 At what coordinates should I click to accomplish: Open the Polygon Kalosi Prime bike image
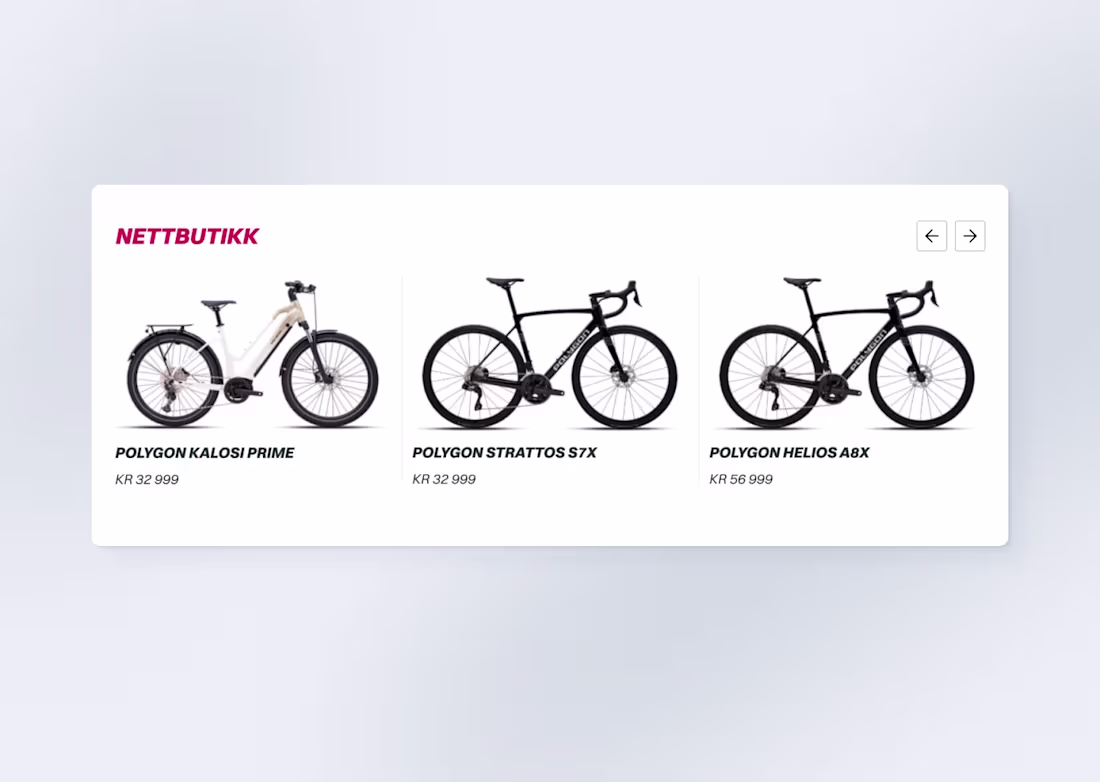(x=253, y=354)
